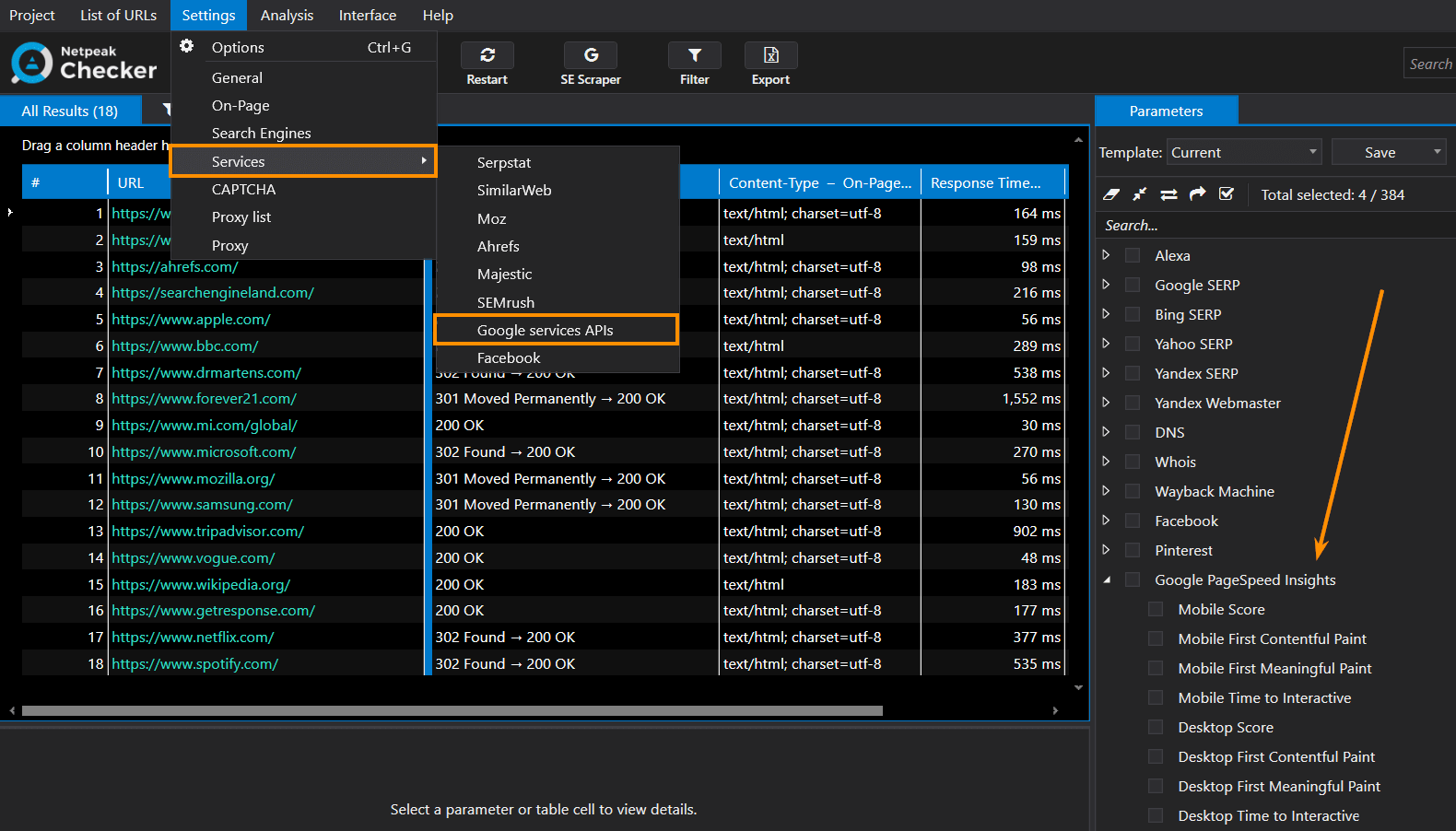1456x831 pixels.
Task: Open the SE Scraper tool
Action: (591, 64)
